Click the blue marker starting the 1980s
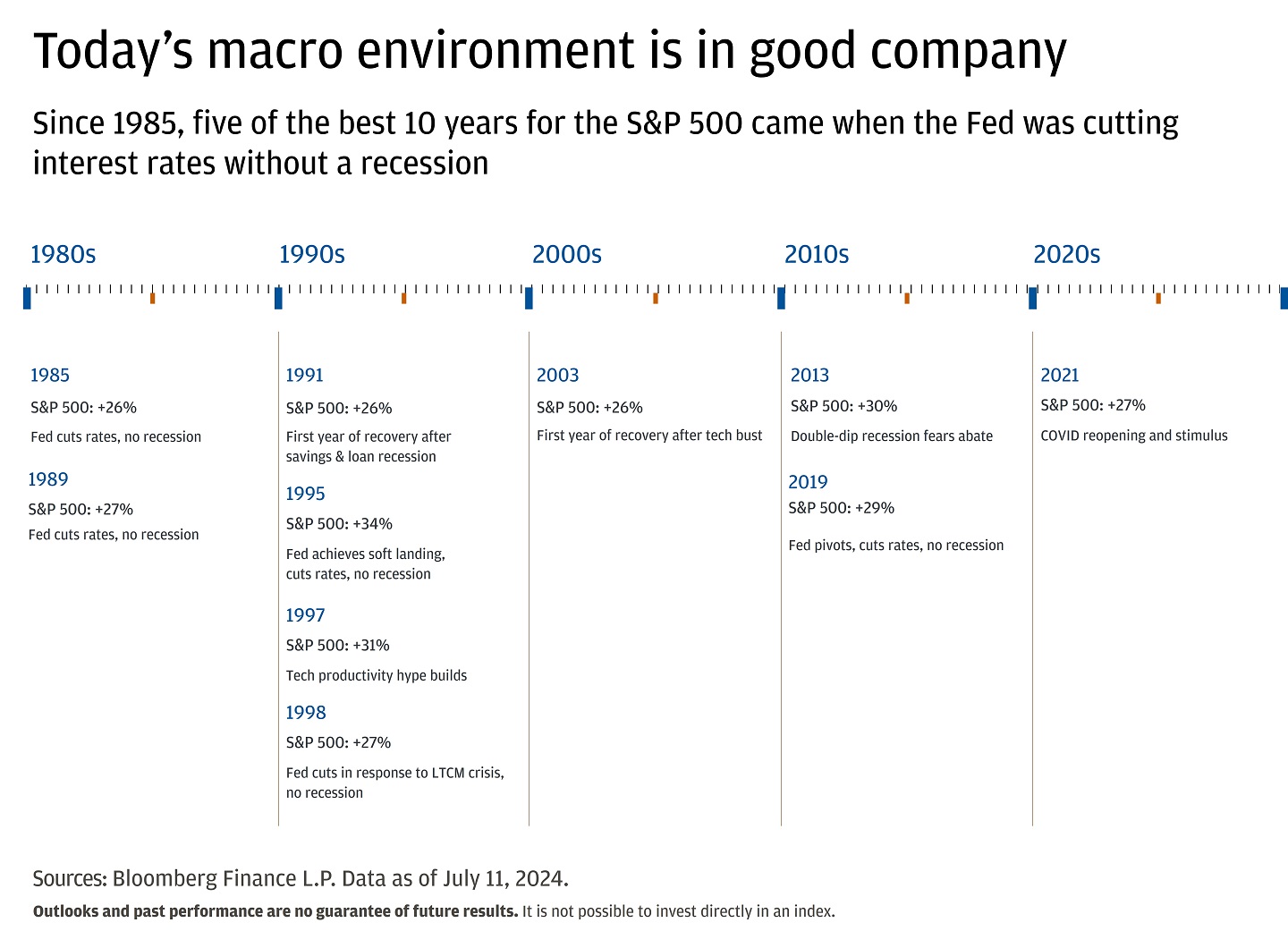Image resolution: width=1288 pixels, height=931 pixels. (27, 298)
